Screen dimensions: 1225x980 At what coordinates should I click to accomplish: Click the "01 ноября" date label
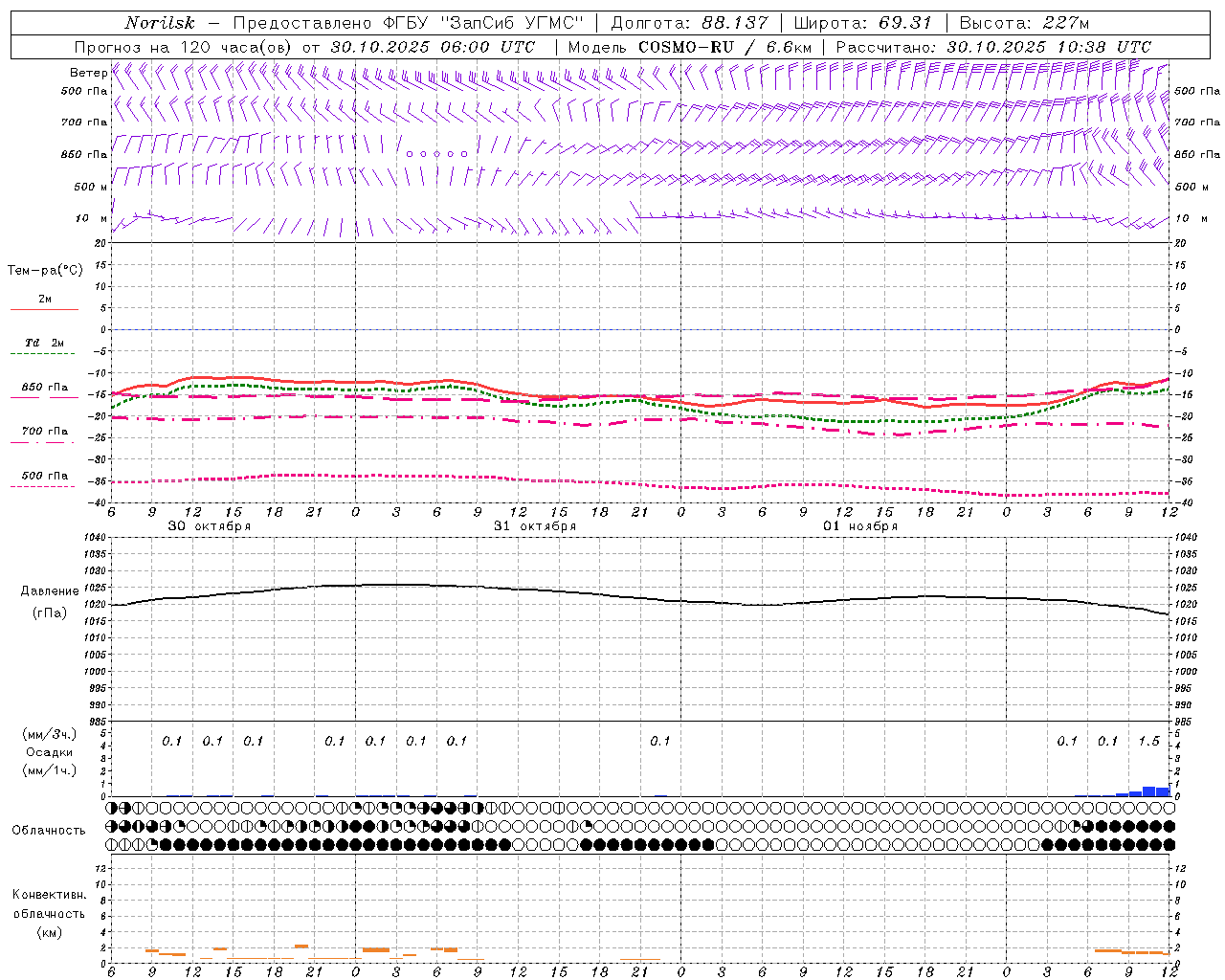[x=860, y=526]
